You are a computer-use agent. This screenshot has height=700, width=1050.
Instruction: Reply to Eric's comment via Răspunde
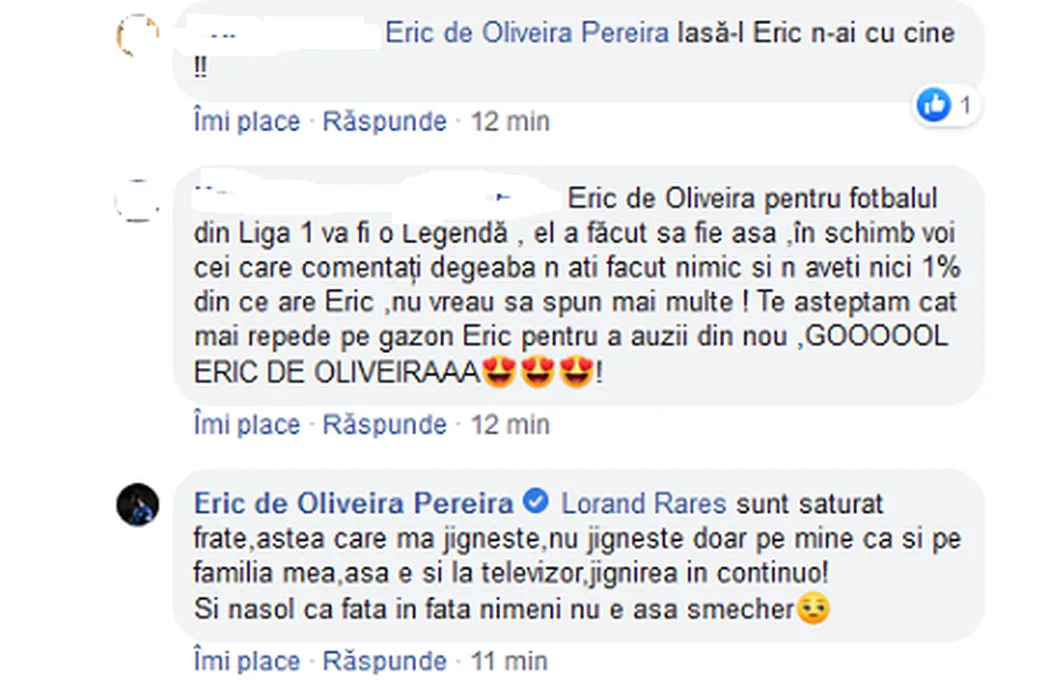tap(384, 661)
